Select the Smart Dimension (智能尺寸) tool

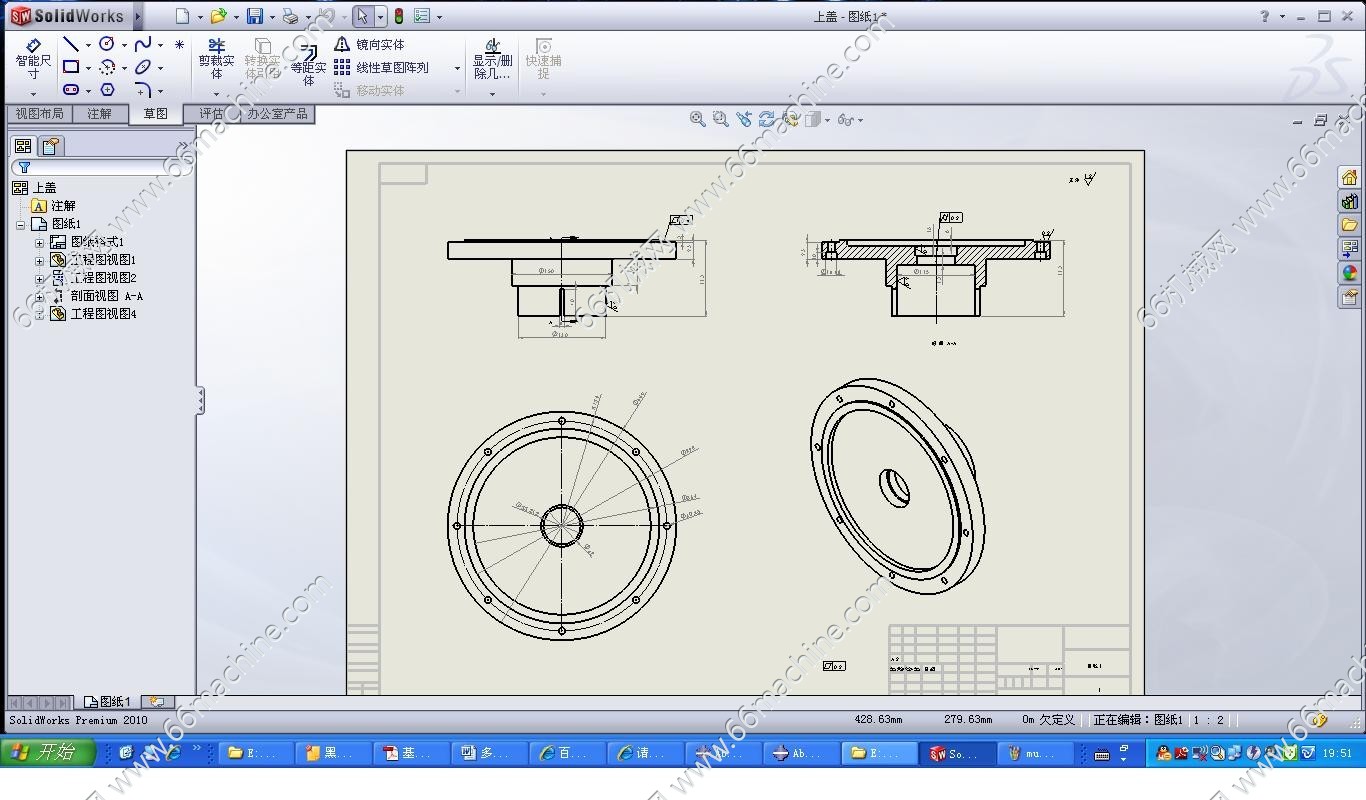[33, 60]
